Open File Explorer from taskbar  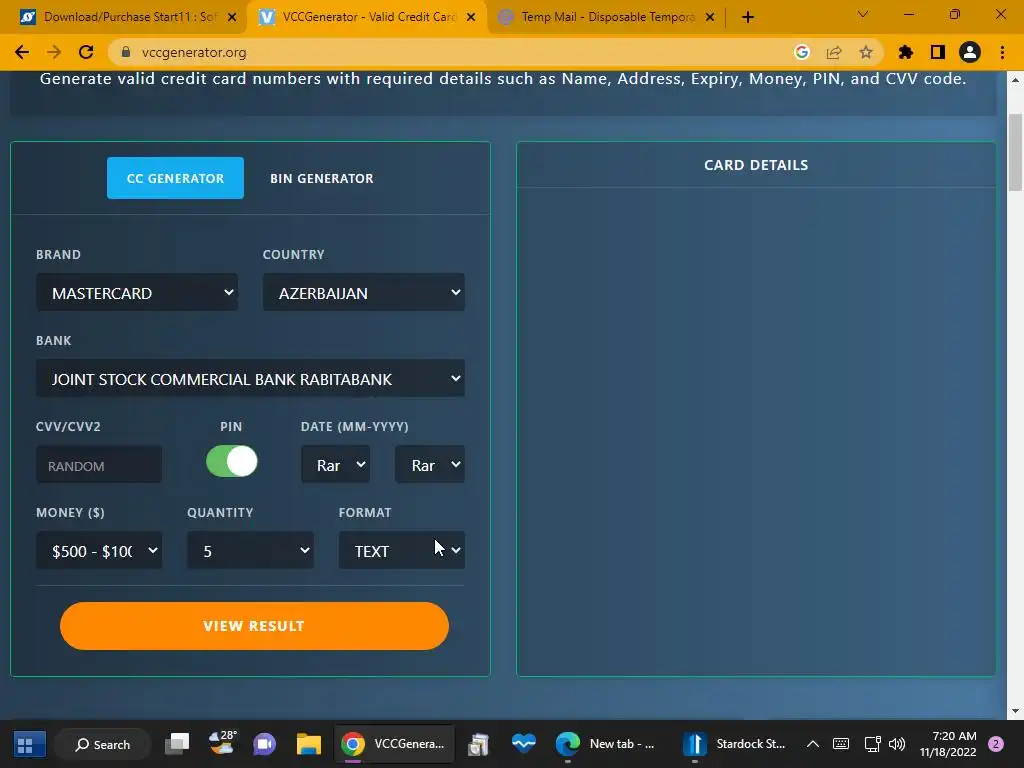click(308, 744)
